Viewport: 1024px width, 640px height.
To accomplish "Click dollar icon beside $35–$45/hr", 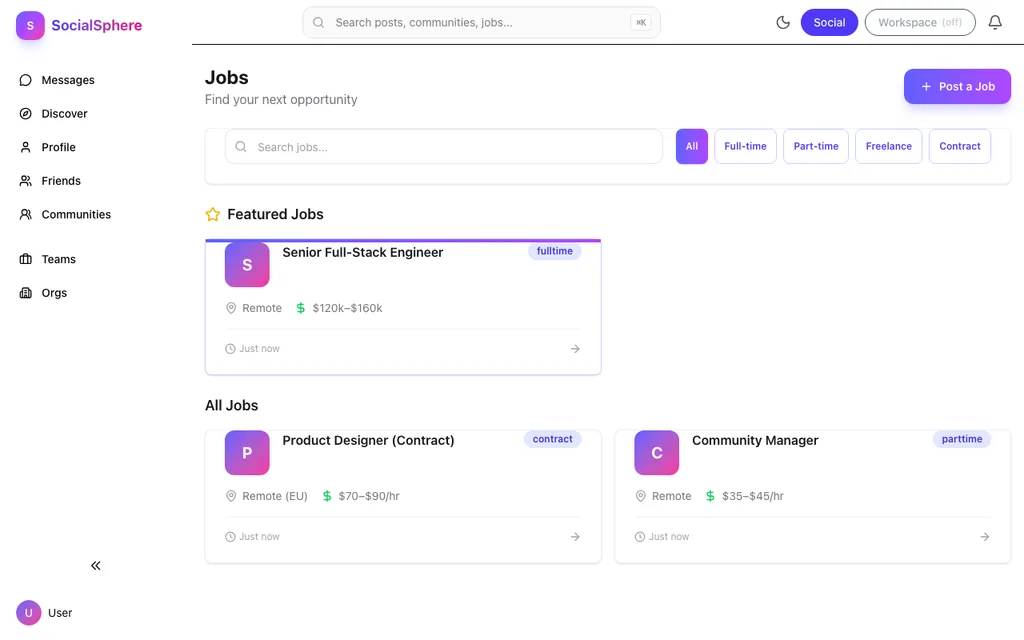I will 710,496.
